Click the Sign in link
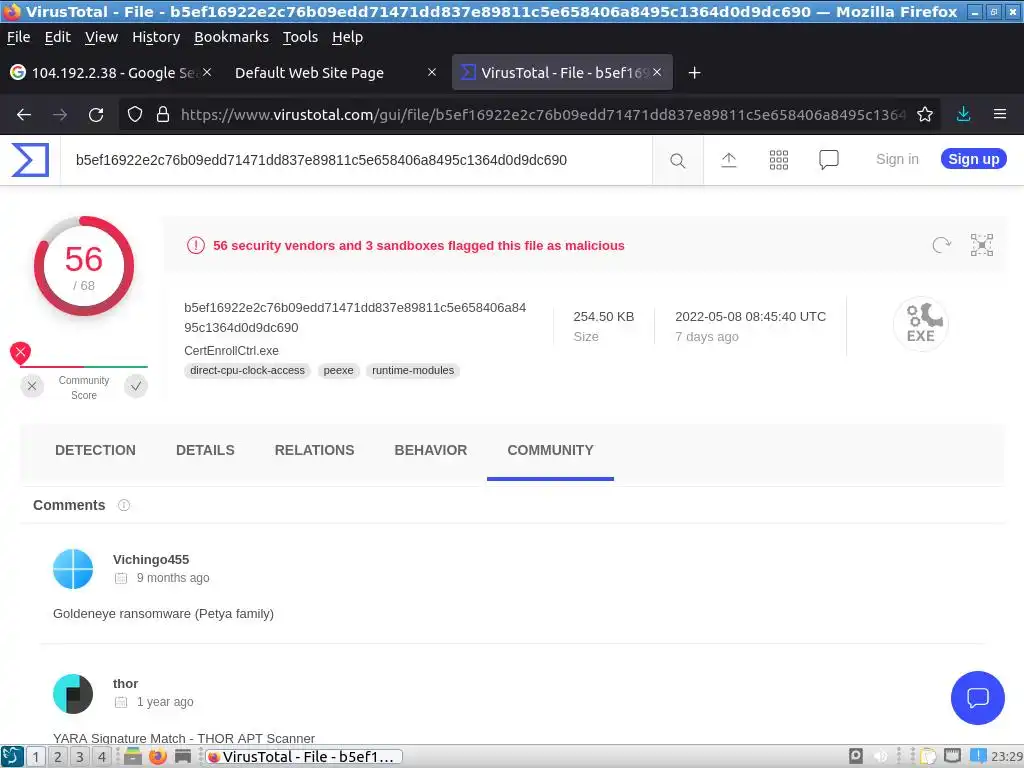This screenshot has width=1024, height=768. tap(897, 159)
